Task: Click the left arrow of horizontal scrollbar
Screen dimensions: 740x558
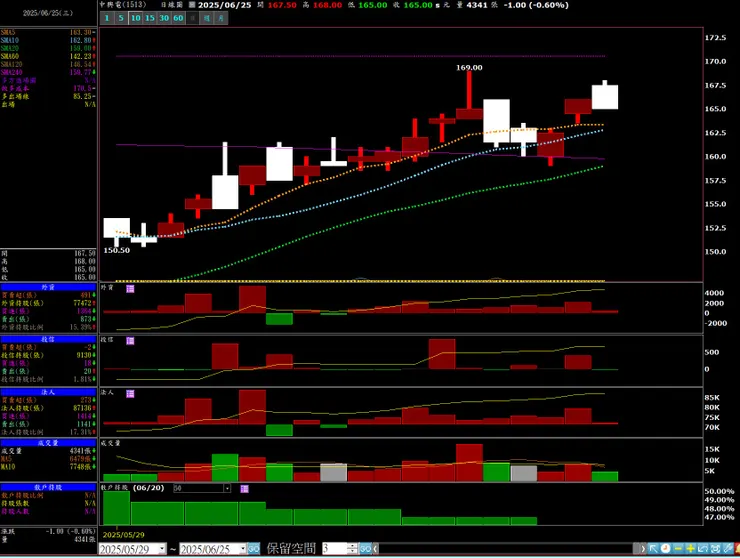Action: point(376,549)
